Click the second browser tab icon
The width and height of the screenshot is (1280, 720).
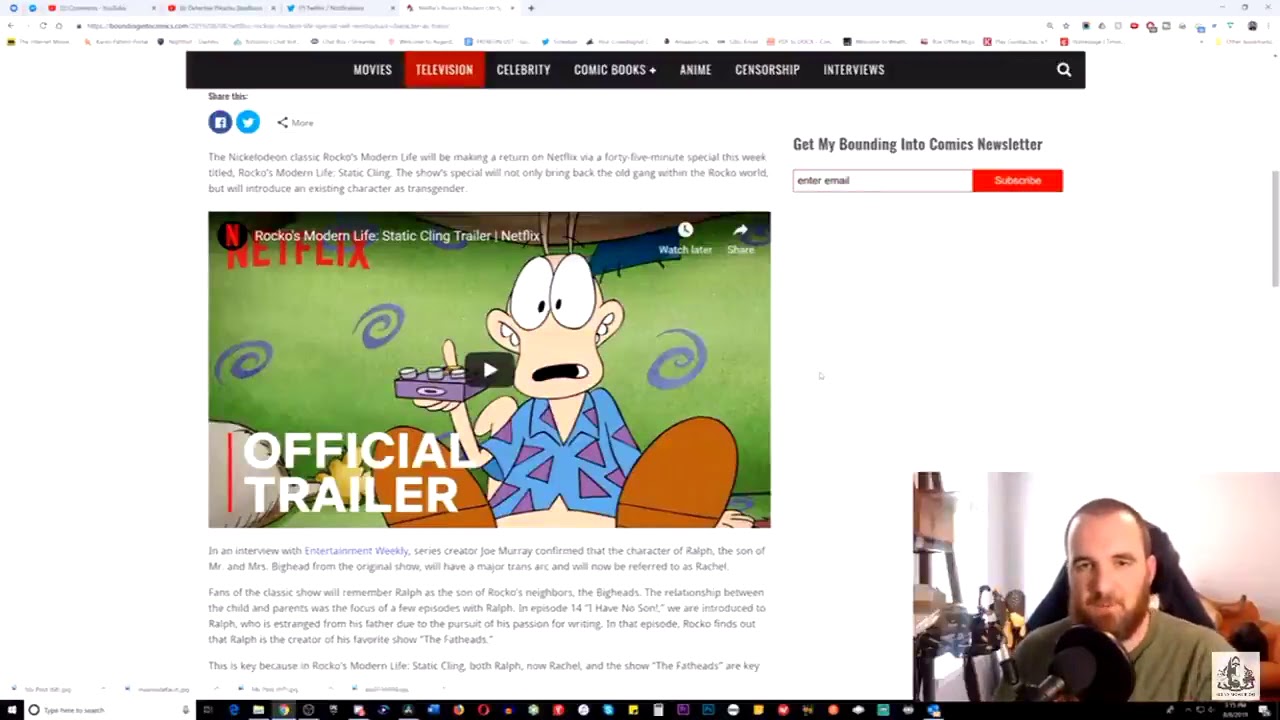pyautogui.click(x=32, y=8)
